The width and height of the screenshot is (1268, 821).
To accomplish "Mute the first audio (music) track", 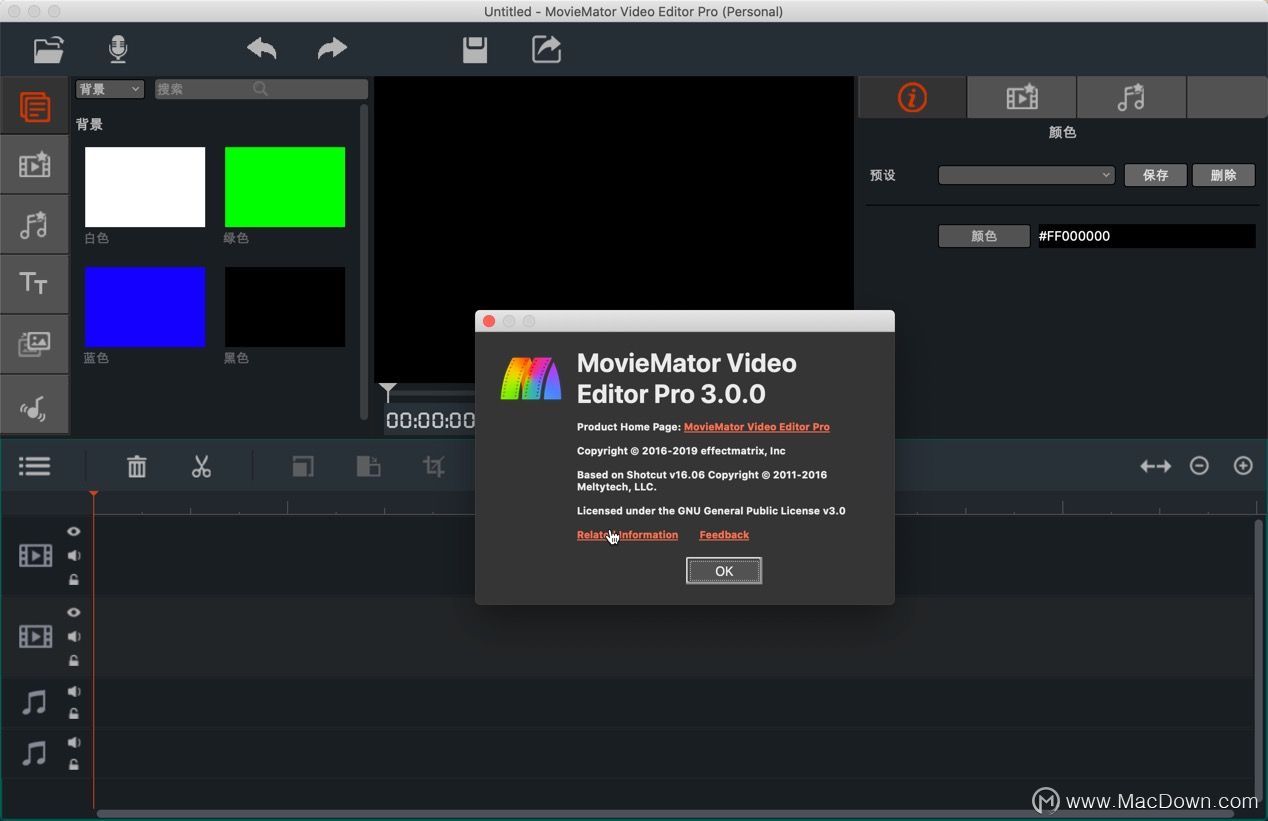I will [x=73, y=691].
